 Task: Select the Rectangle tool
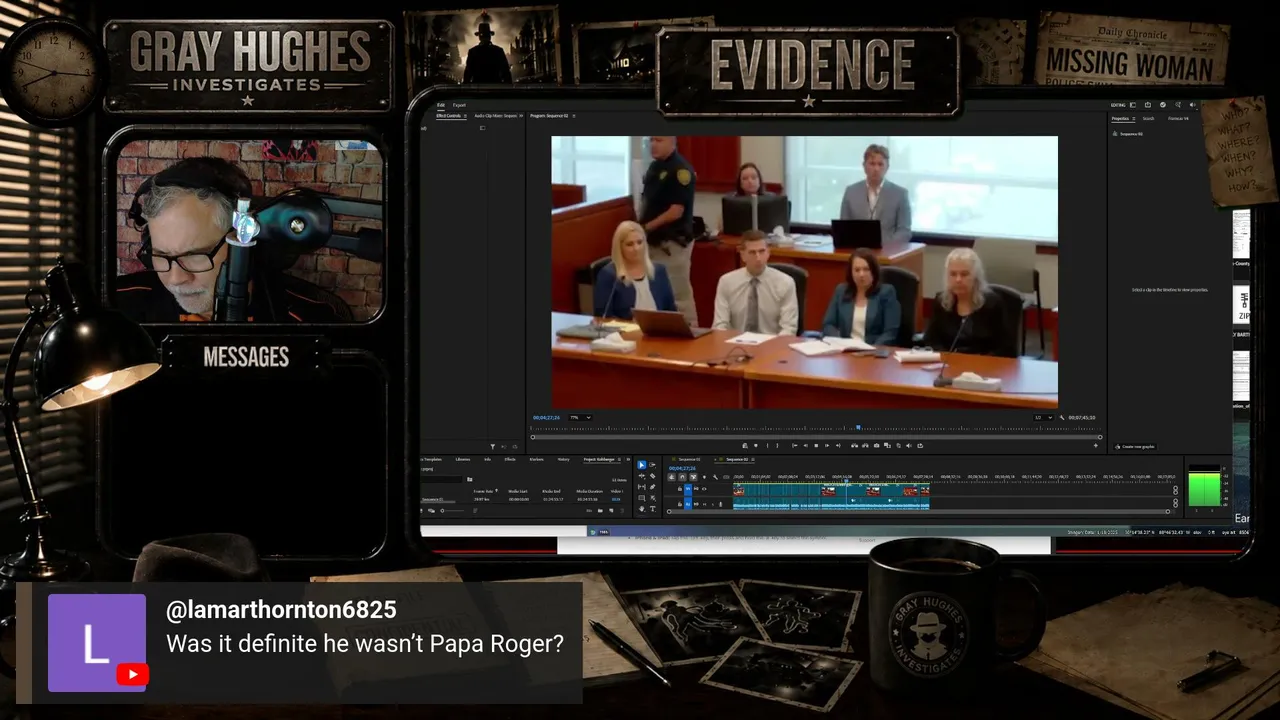tap(642, 498)
